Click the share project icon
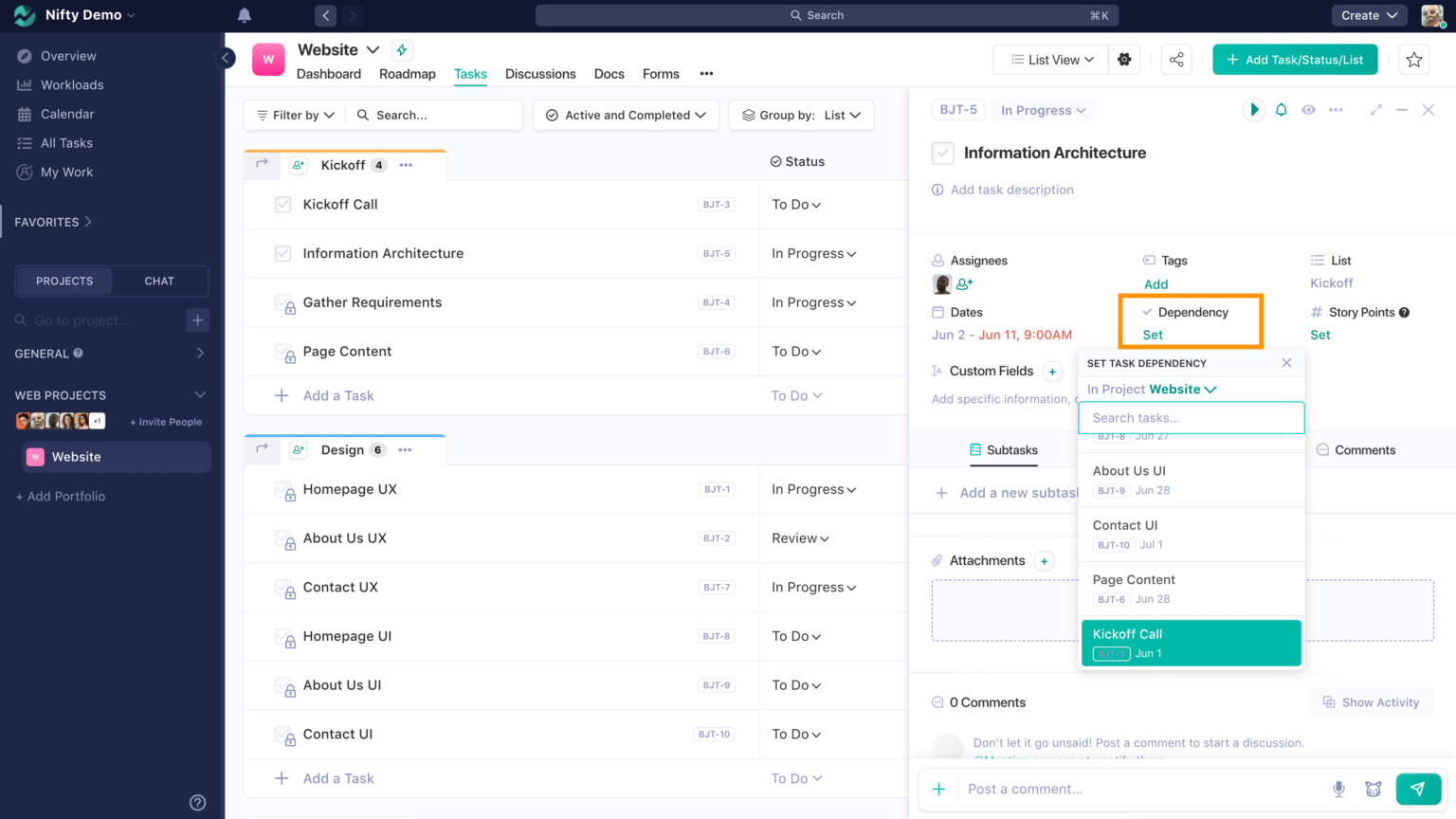This screenshot has width=1456, height=819. pos(1176,60)
